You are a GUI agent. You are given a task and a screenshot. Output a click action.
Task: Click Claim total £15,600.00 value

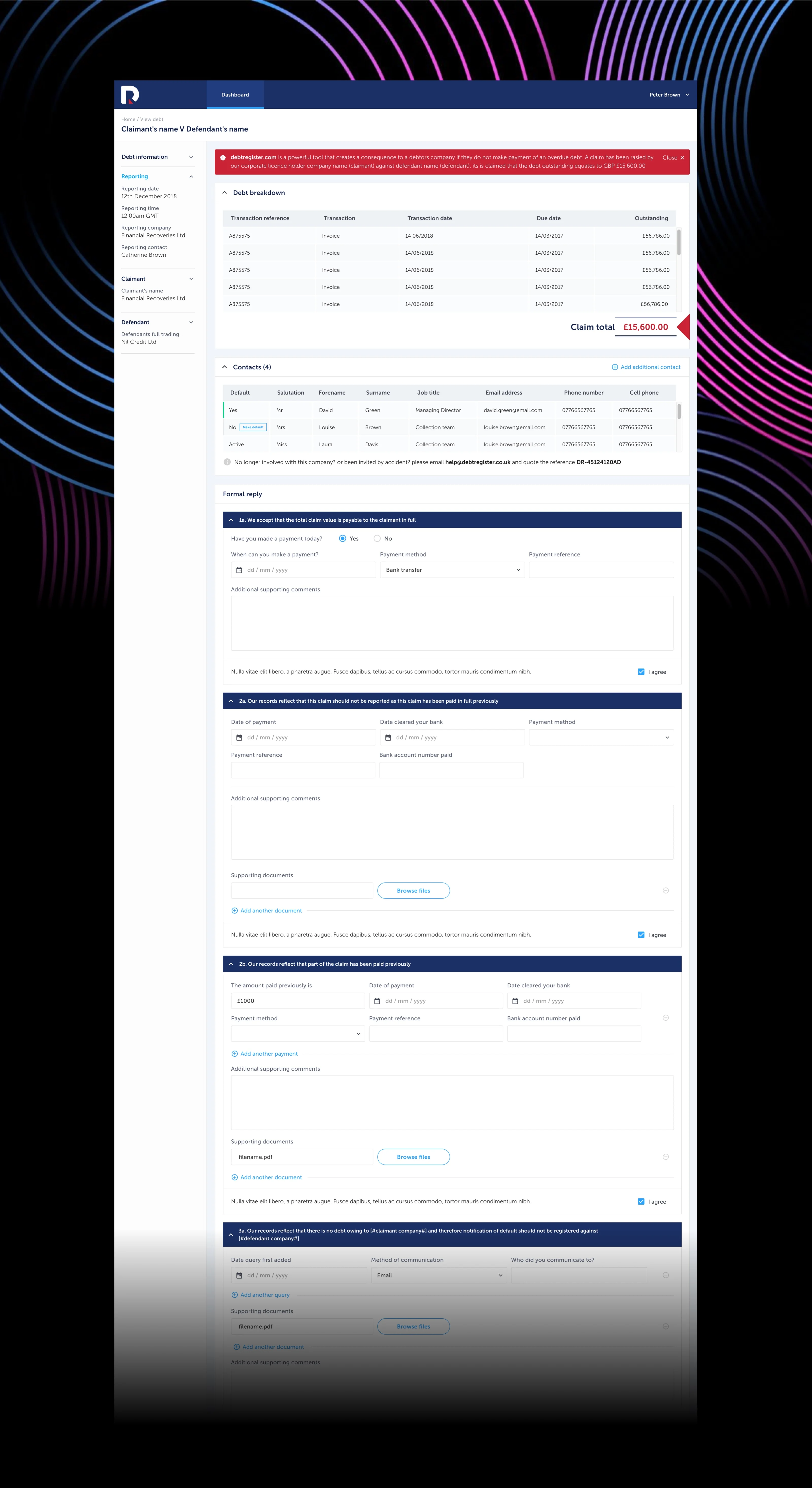click(x=646, y=327)
